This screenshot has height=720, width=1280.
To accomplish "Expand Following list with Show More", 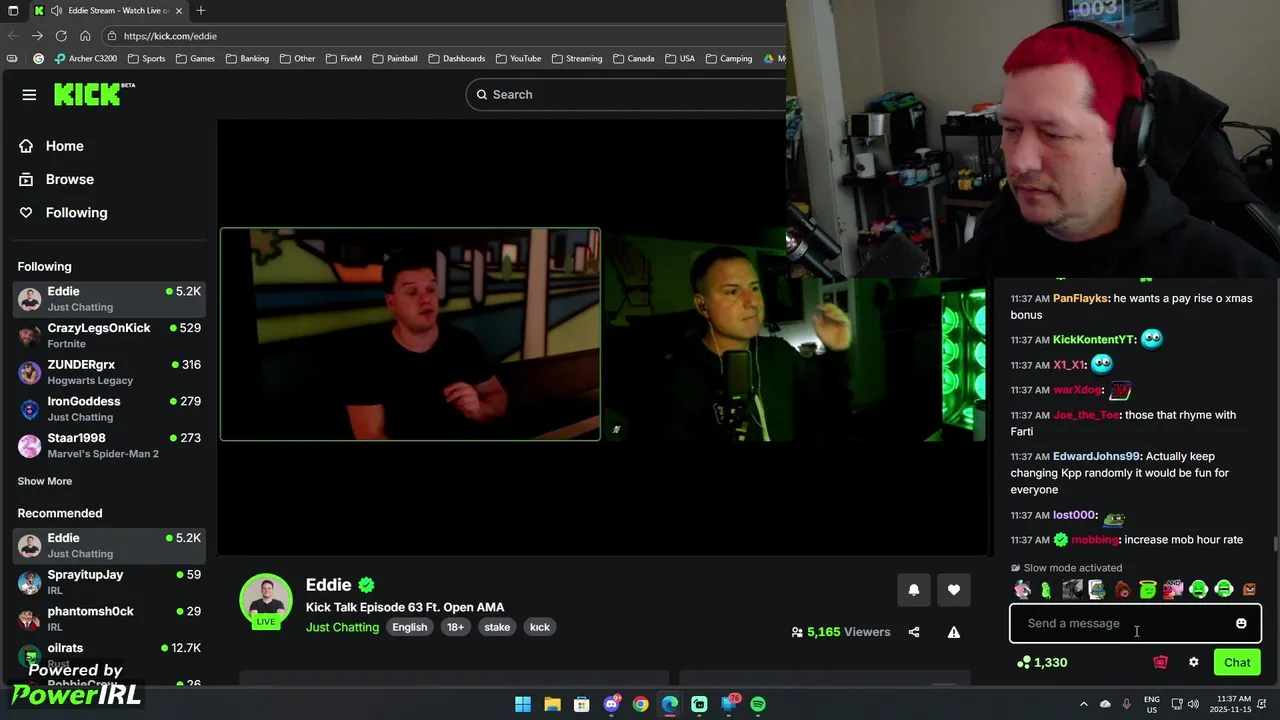I will click(45, 481).
